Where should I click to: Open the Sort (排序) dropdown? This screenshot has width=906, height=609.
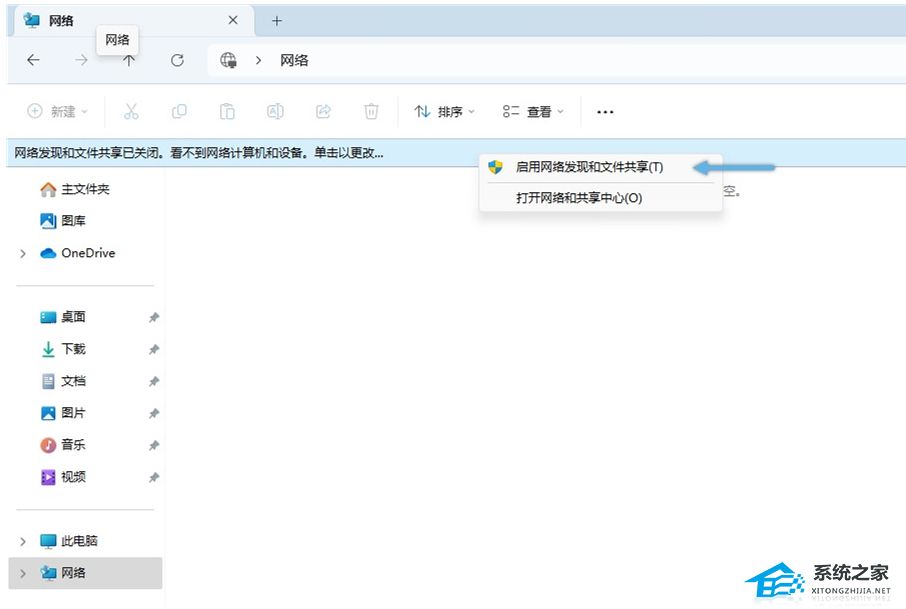(x=444, y=112)
